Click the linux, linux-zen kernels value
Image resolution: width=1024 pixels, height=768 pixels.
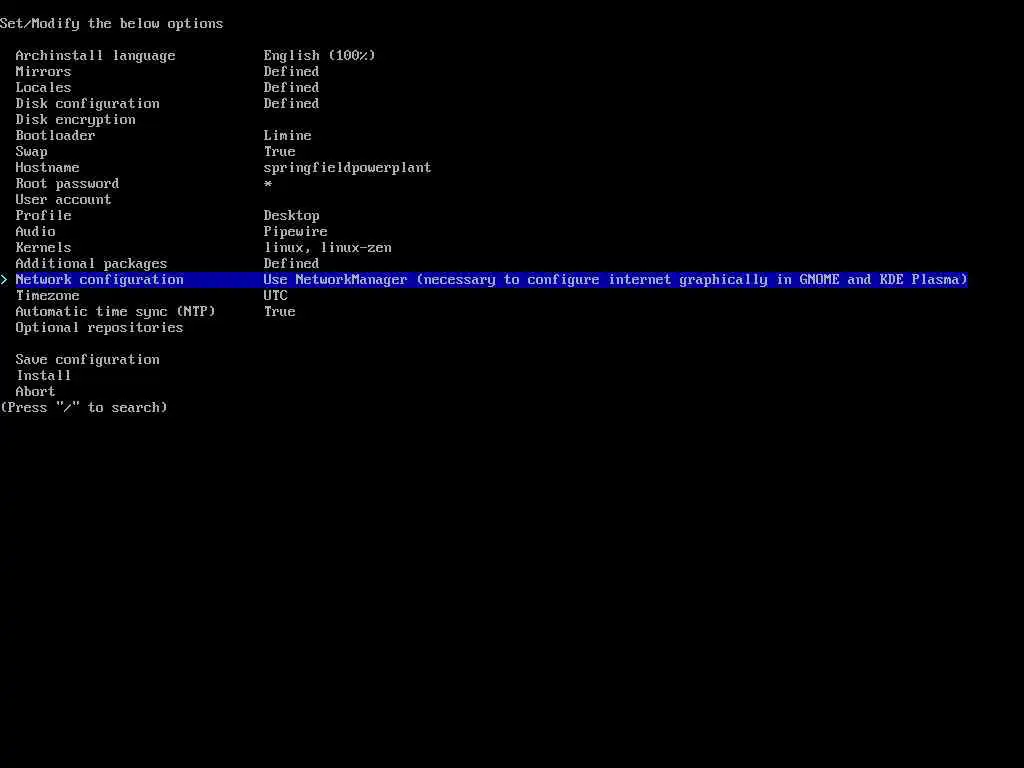[328, 248]
